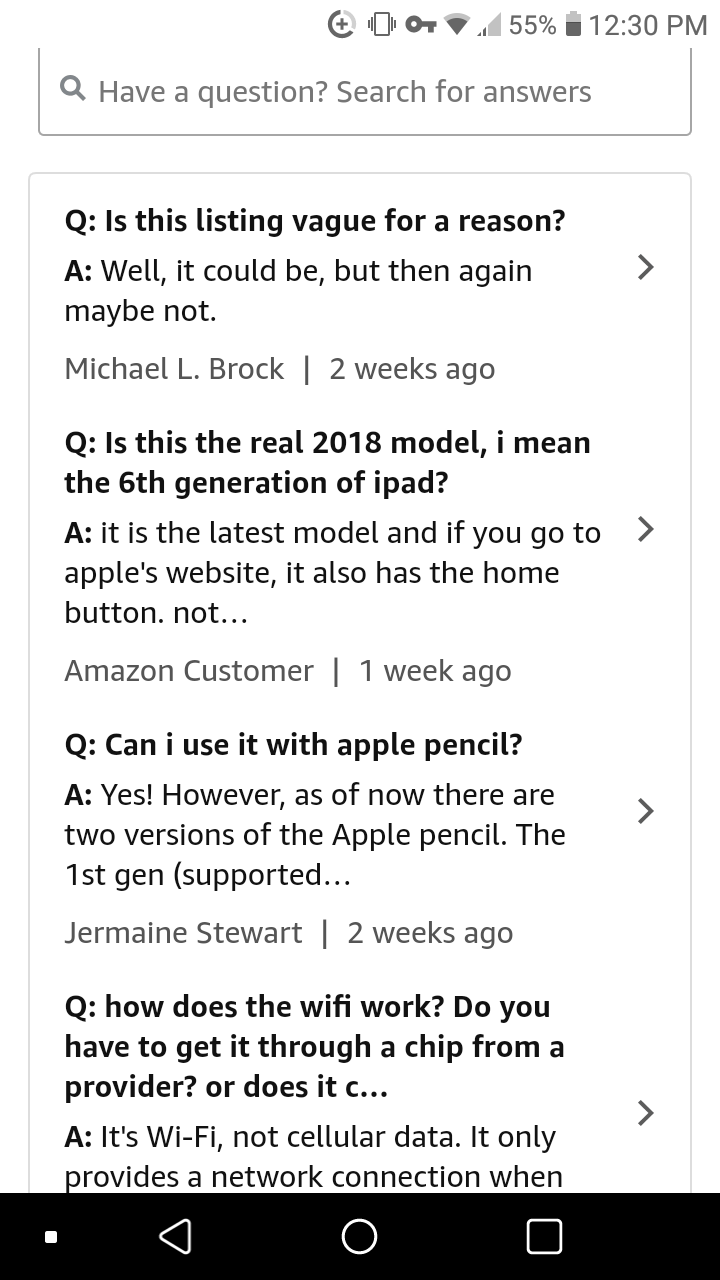Tap answerer name Michael L. Brock

[174, 369]
